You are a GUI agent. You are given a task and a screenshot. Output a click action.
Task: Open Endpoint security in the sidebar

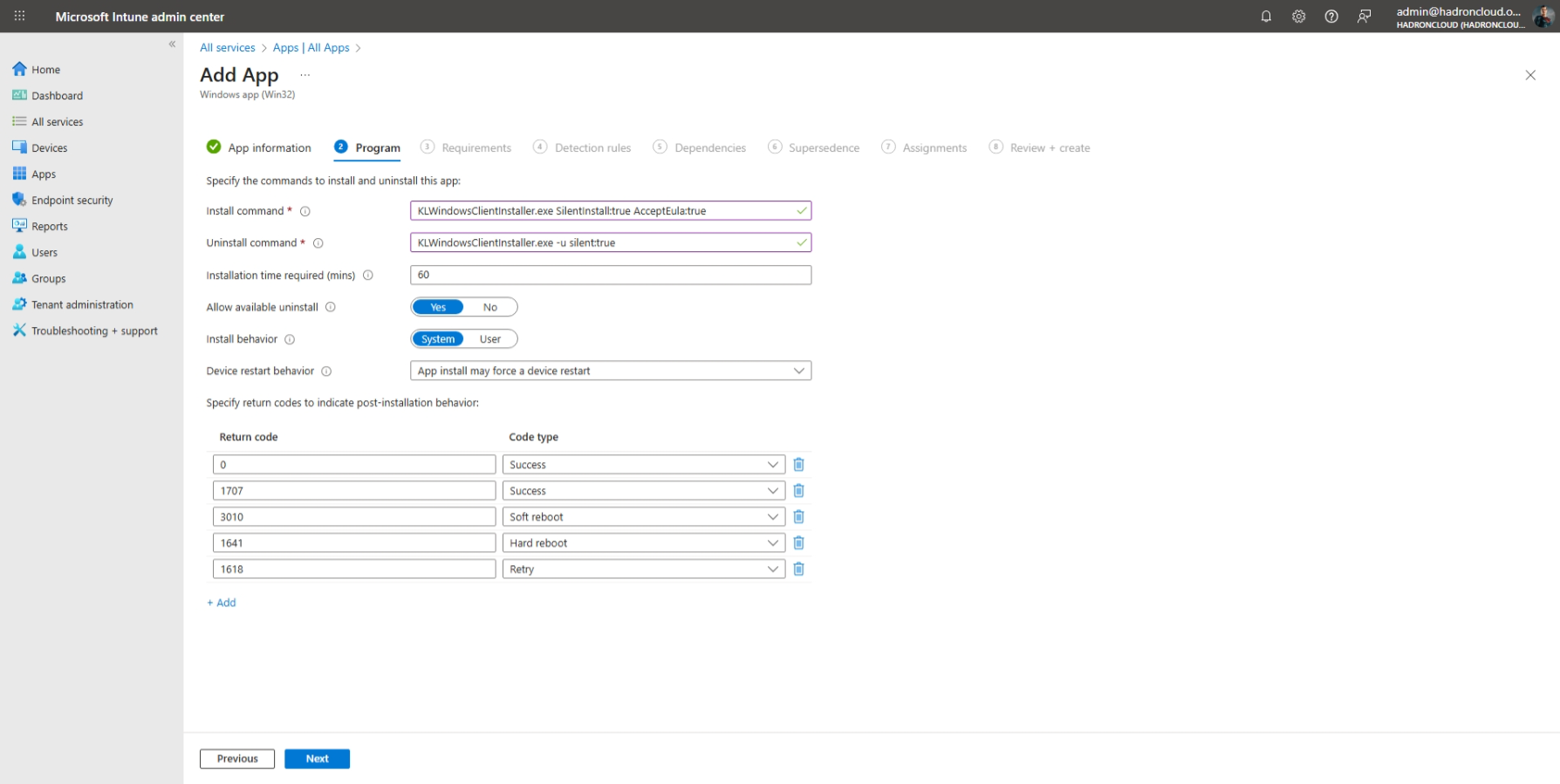72,201
